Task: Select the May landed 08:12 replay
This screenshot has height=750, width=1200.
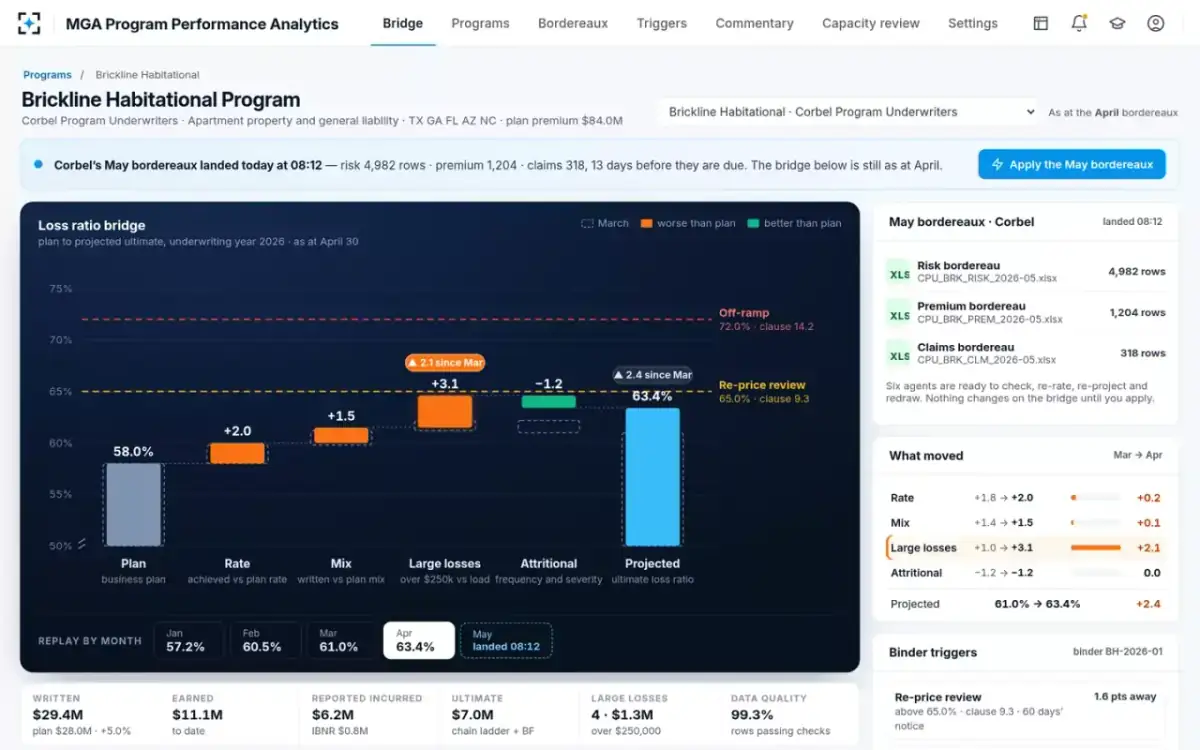Action: (506, 640)
